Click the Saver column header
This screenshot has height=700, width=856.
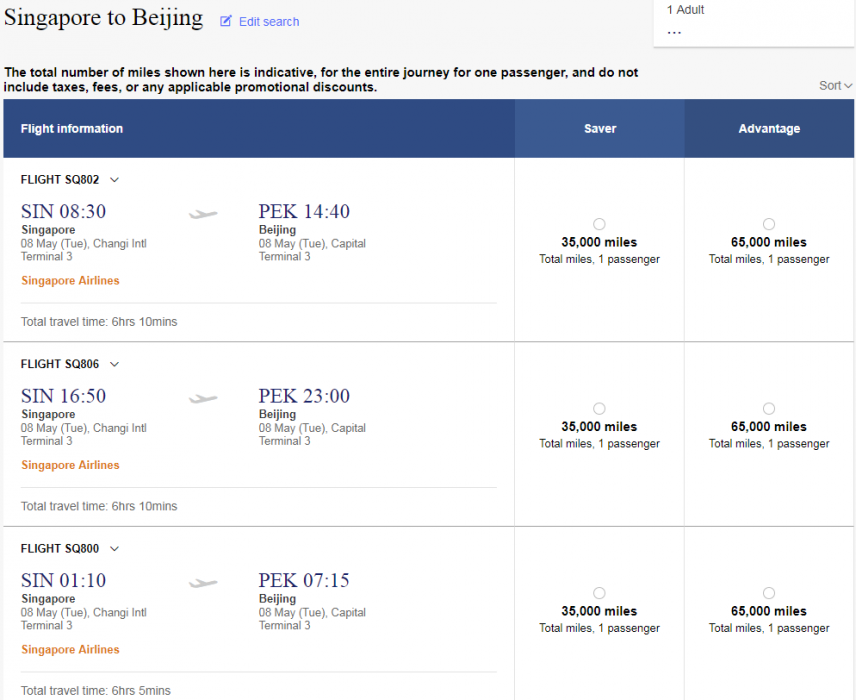(600, 129)
